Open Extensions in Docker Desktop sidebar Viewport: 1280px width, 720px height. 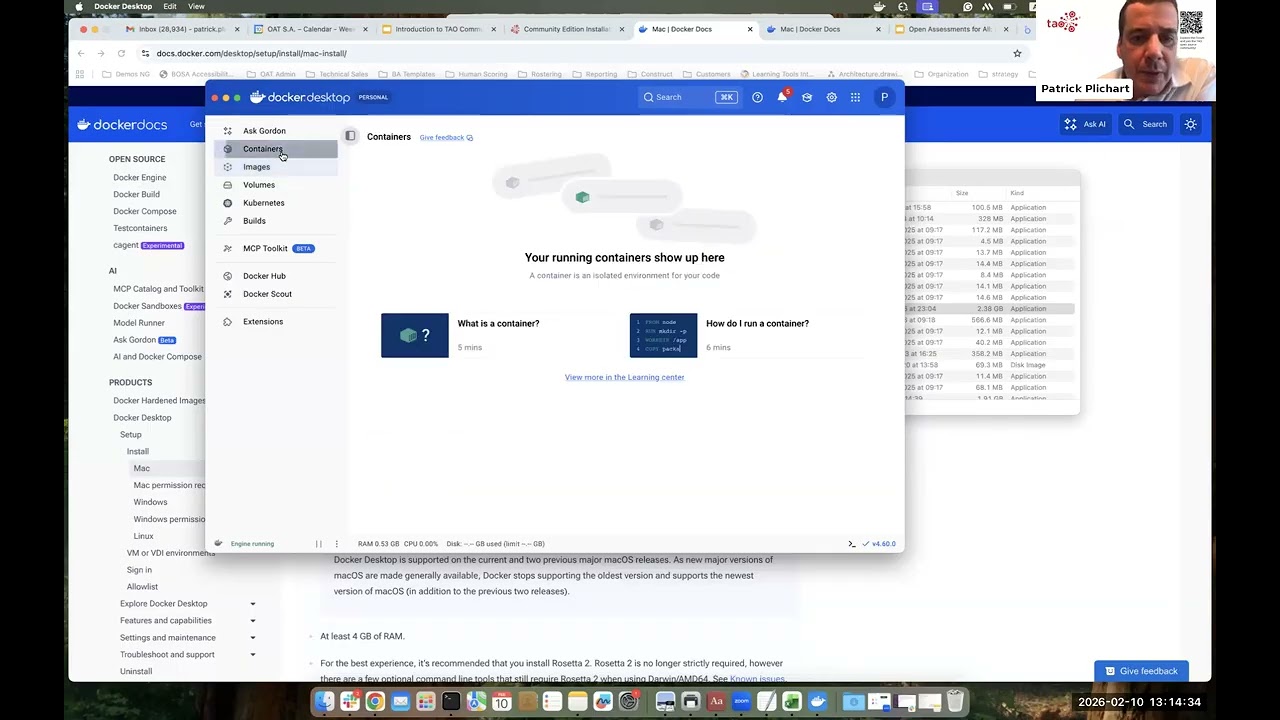pos(263,322)
